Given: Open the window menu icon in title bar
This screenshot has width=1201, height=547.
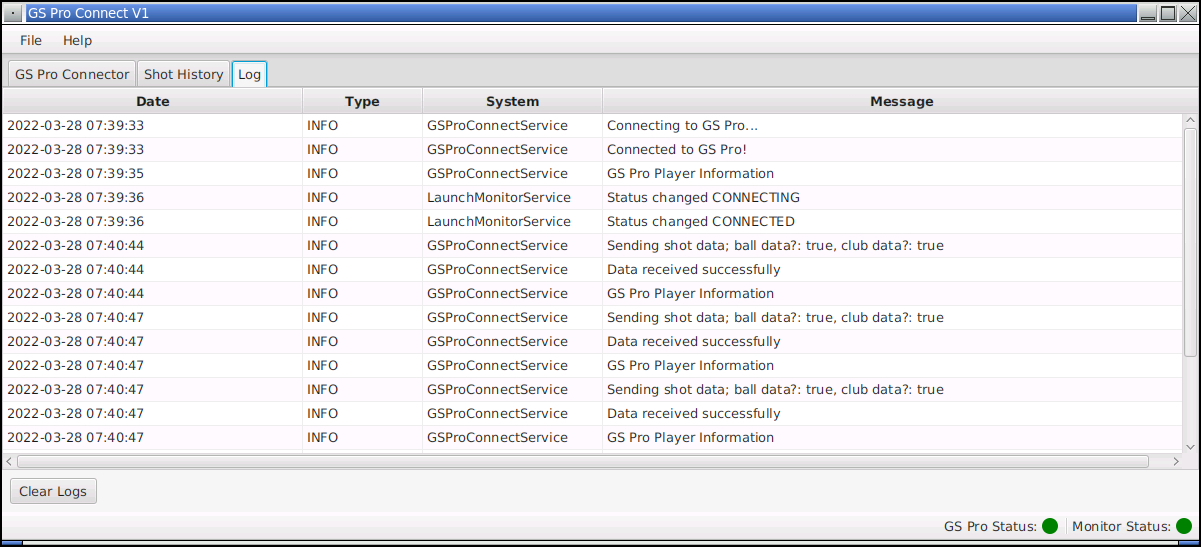Looking at the screenshot, I should tap(13, 13).
